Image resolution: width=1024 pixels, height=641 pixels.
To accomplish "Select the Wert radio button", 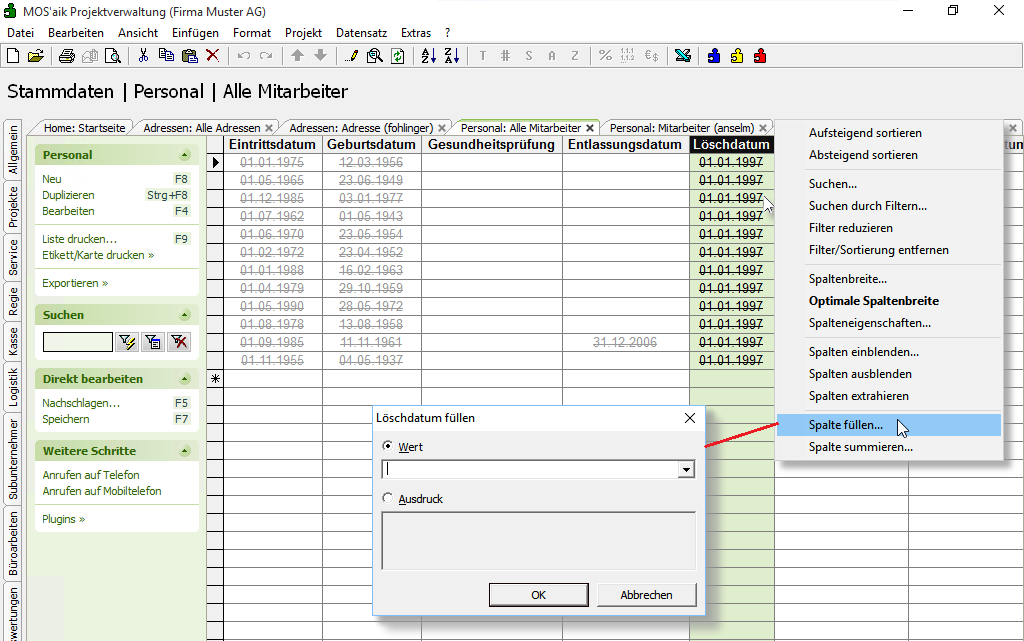I will coord(388,446).
